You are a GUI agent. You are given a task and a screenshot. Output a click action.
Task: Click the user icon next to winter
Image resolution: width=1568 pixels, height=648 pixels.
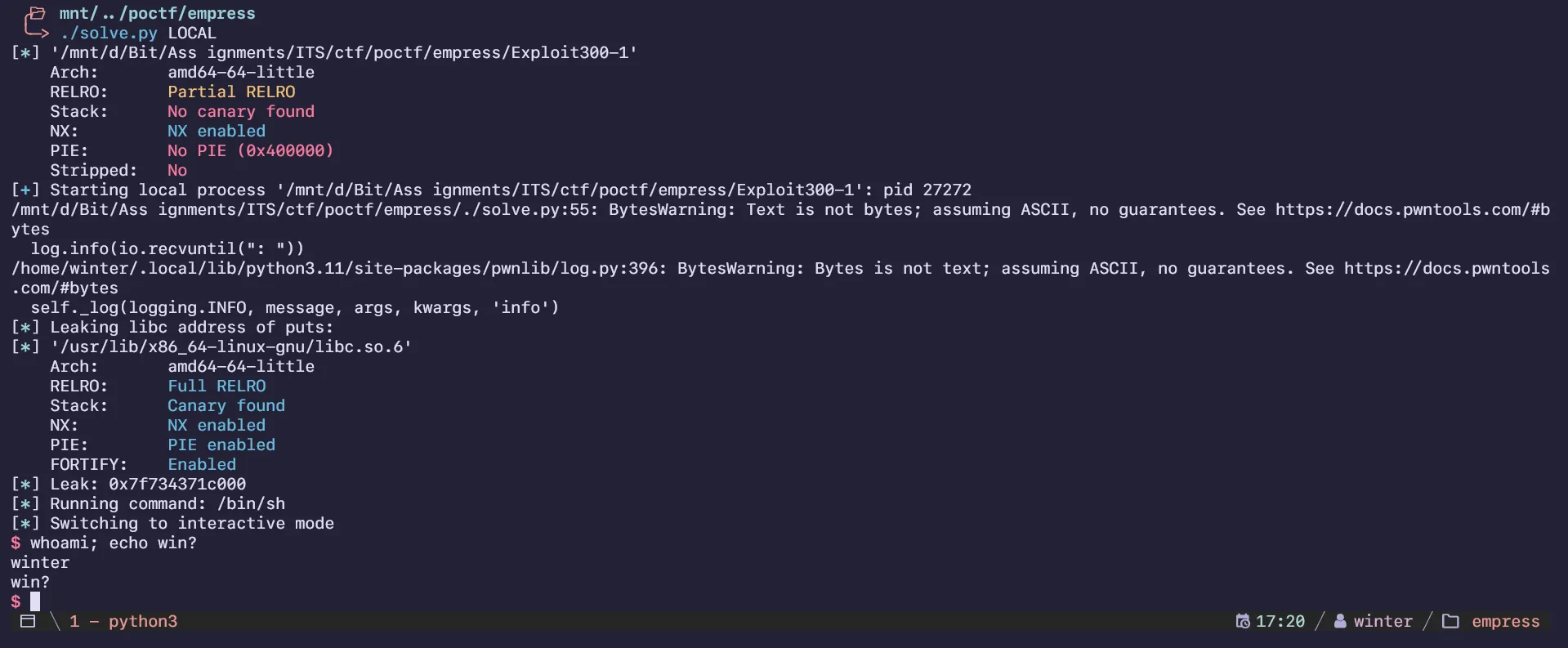click(x=1340, y=622)
